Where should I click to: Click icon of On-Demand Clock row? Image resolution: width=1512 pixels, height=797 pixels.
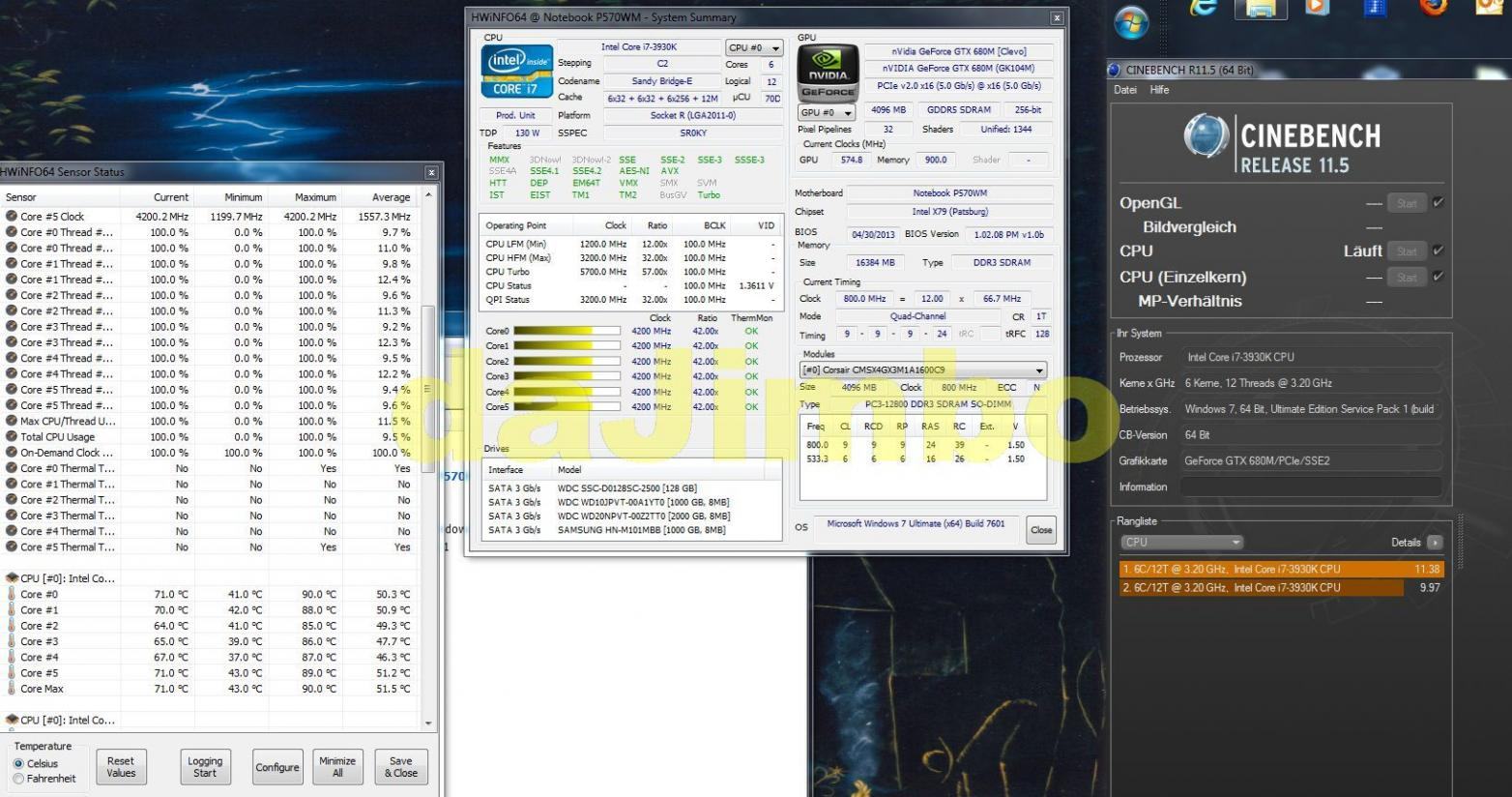(12, 453)
